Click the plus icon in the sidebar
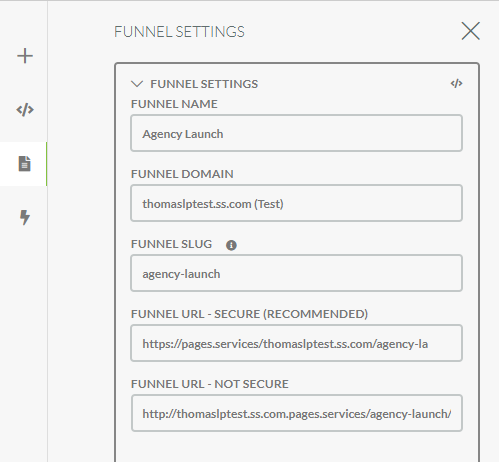This screenshot has width=499, height=462. click(x=25, y=56)
